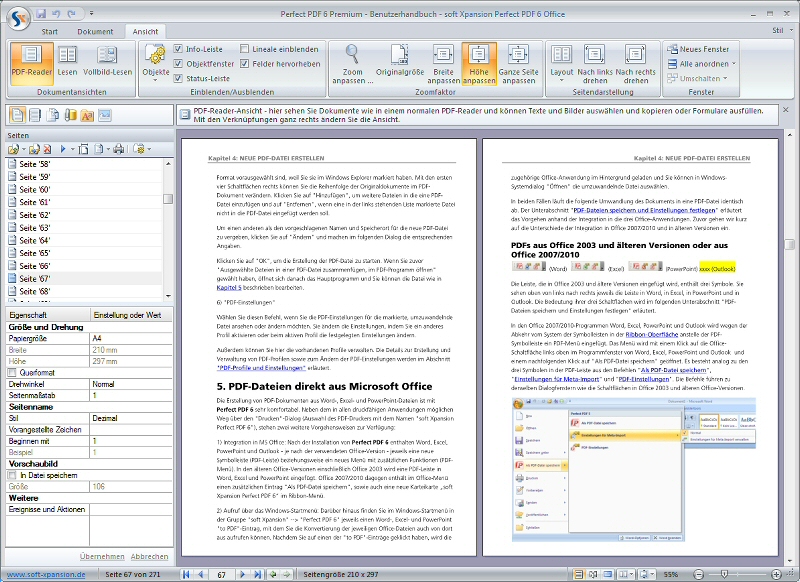Delete page with red X icon
This screenshot has height=582, width=800.
(47, 149)
